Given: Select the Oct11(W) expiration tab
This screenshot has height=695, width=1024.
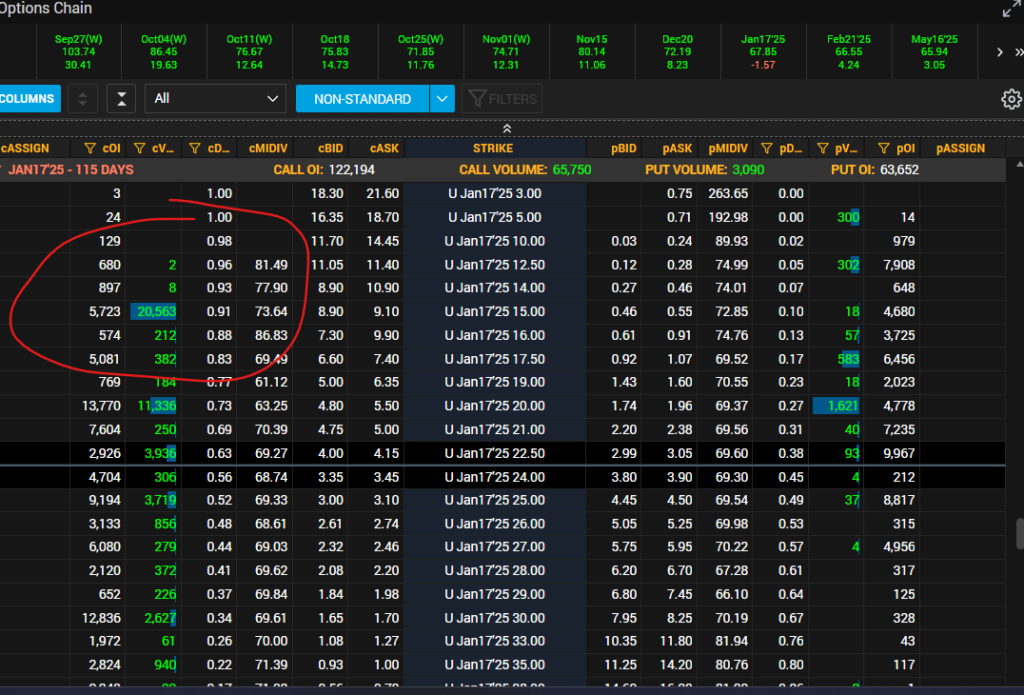Looking at the screenshot, I should (x=249, y=52).
